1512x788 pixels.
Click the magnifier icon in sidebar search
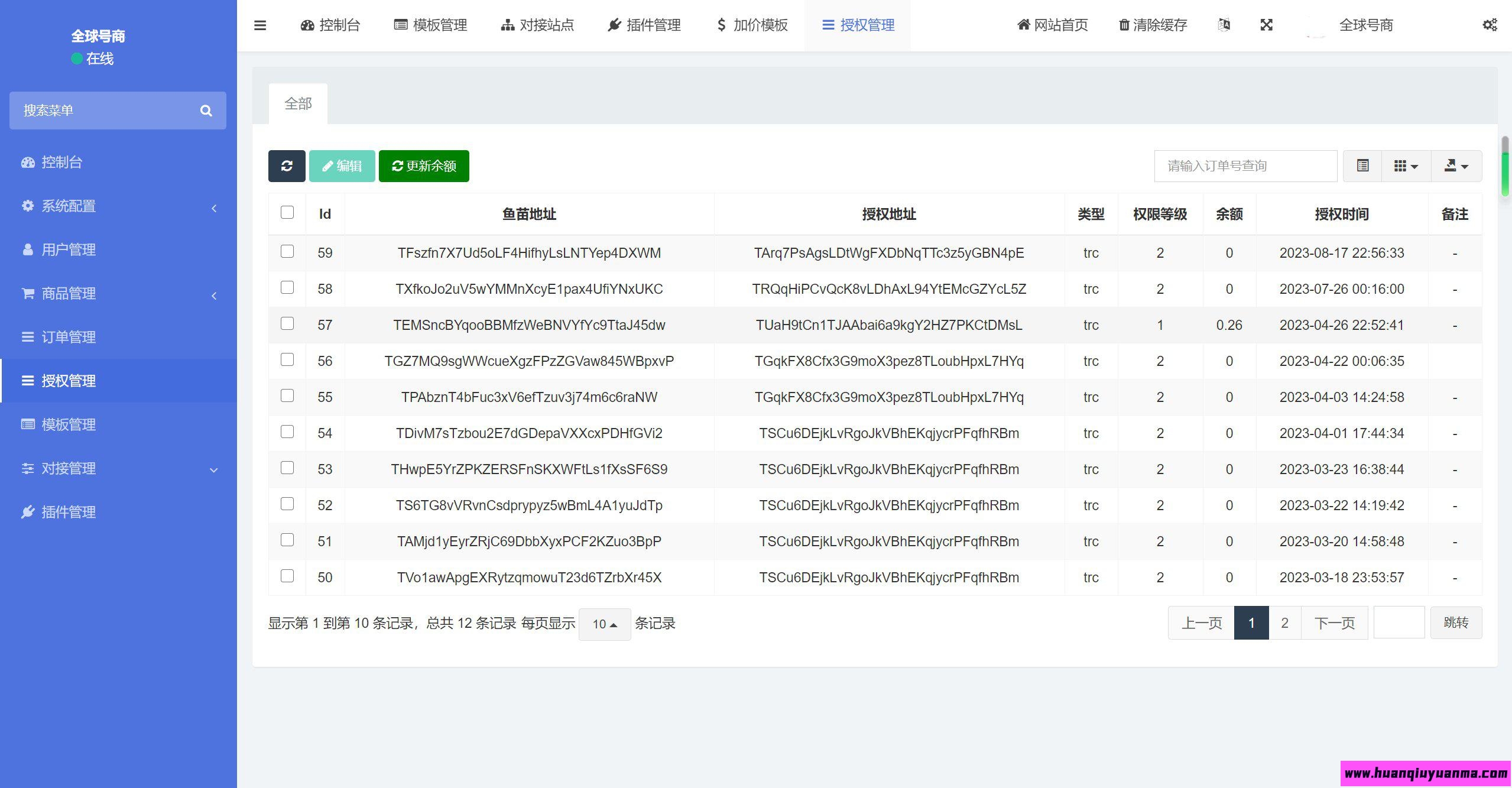[206, 111]
